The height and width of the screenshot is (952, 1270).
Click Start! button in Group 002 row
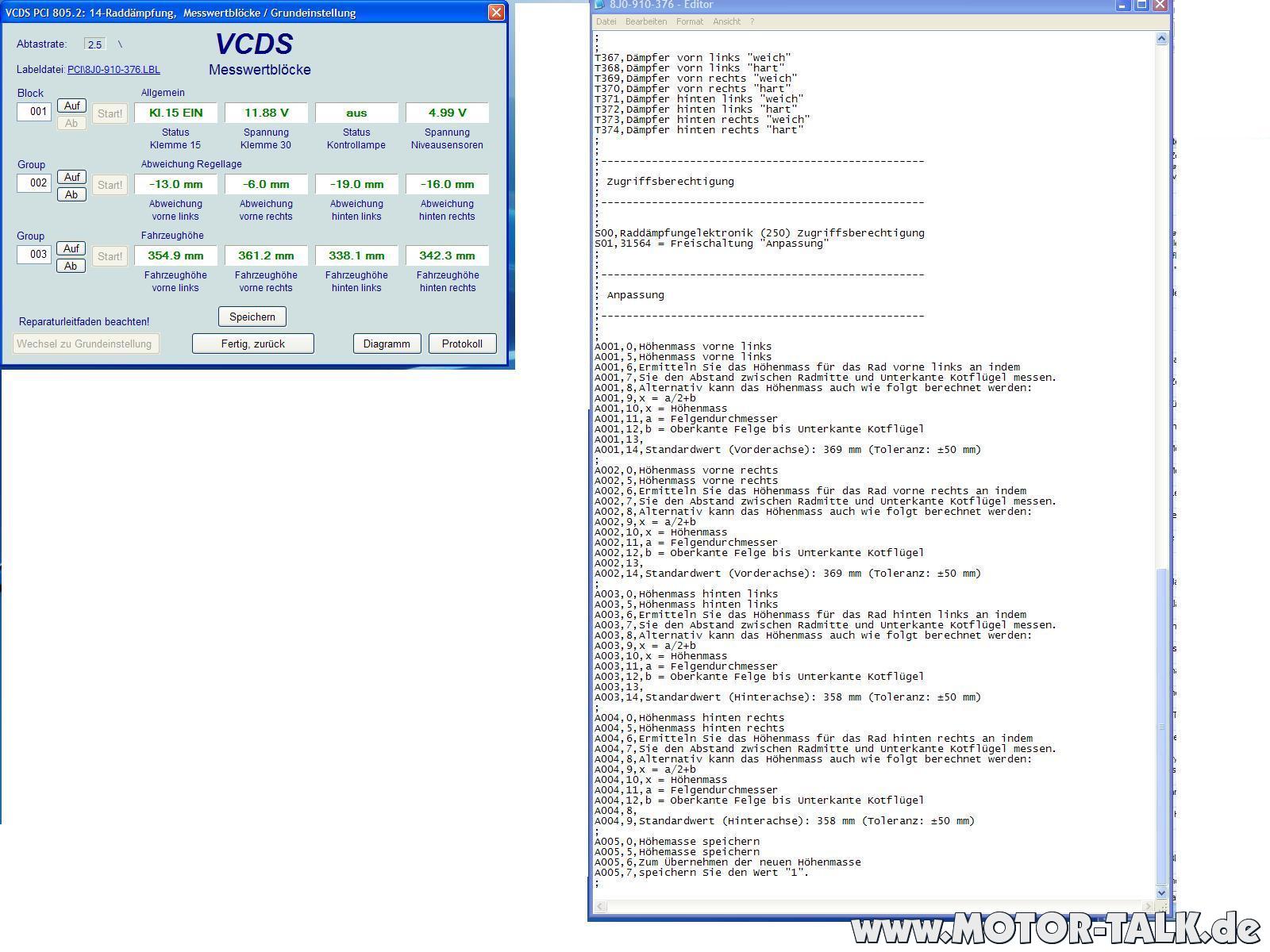pyautogui.click(x=110, y=185)
